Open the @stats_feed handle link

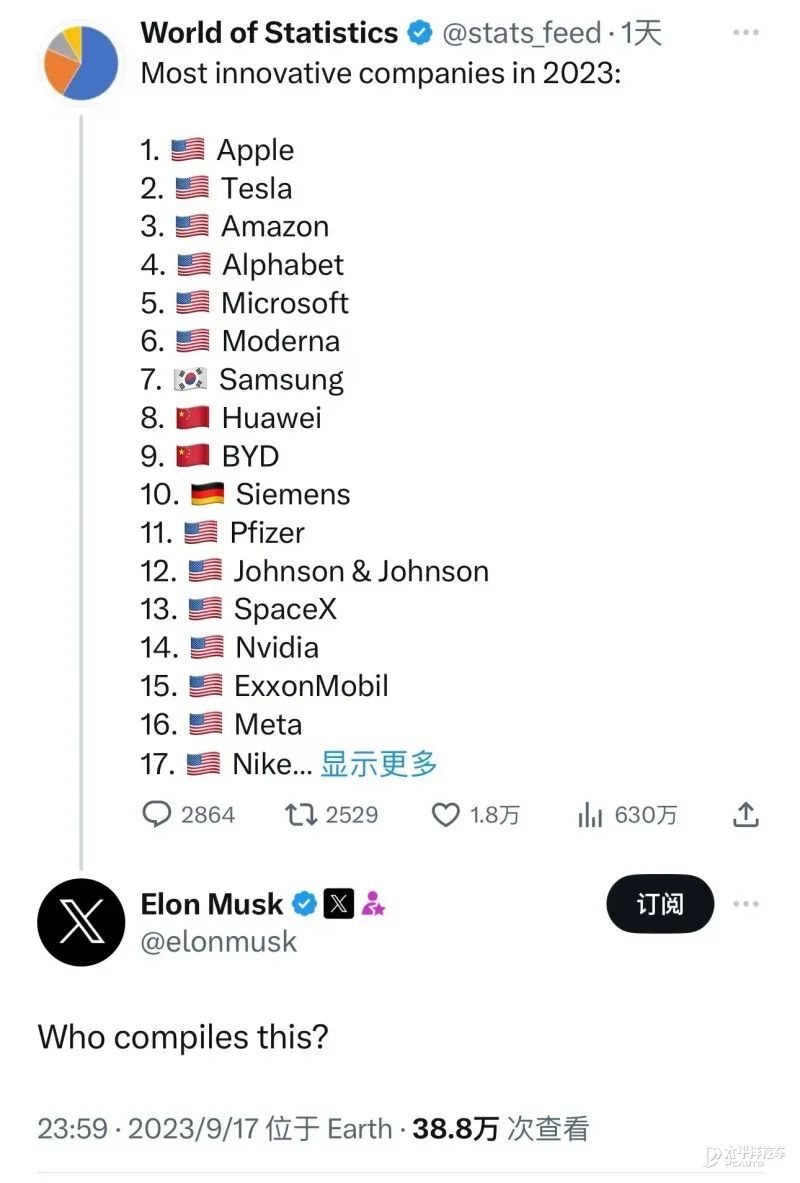coord(522,33)
